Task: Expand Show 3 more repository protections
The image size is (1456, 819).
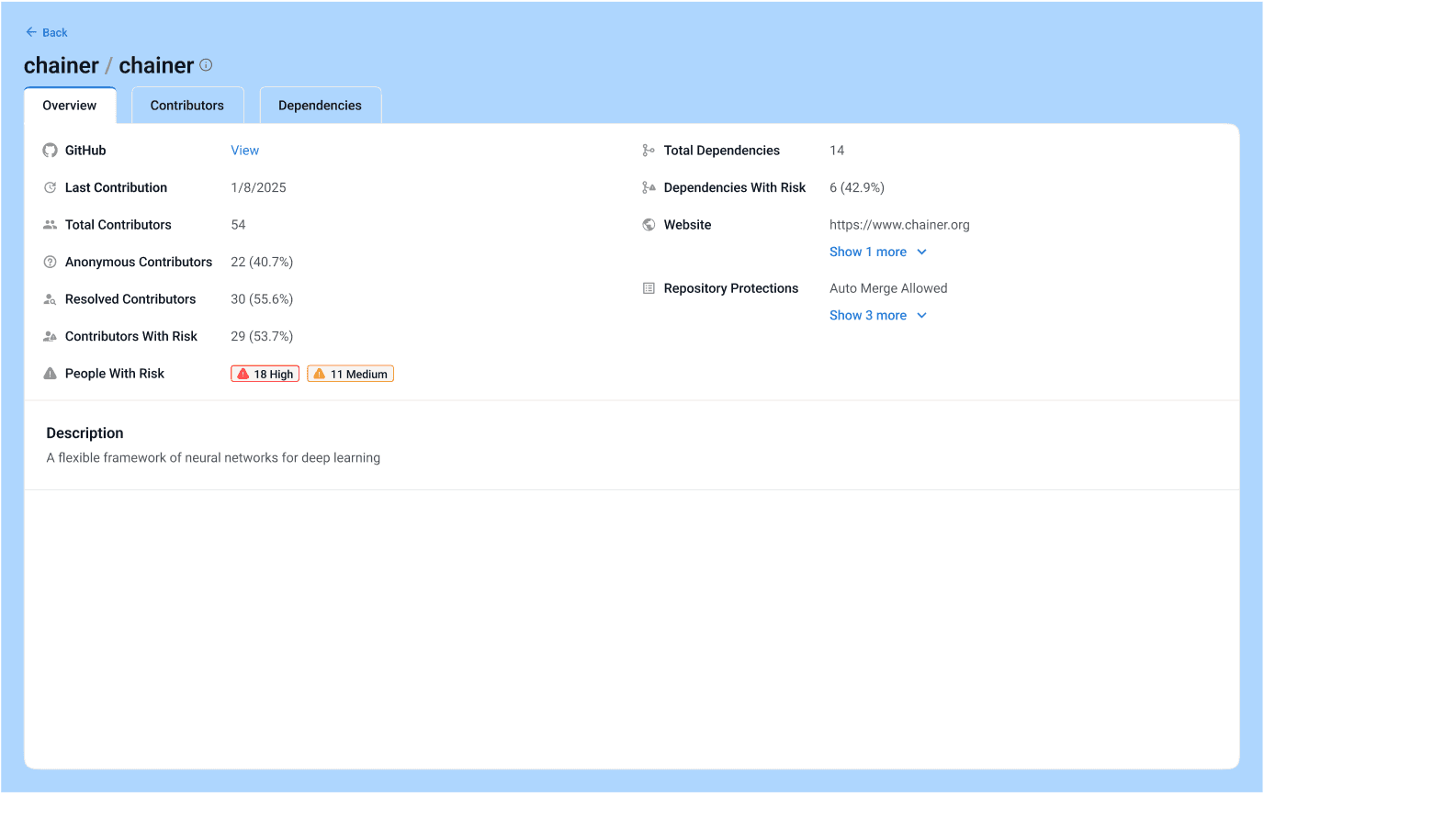Action: pos(868,315)
